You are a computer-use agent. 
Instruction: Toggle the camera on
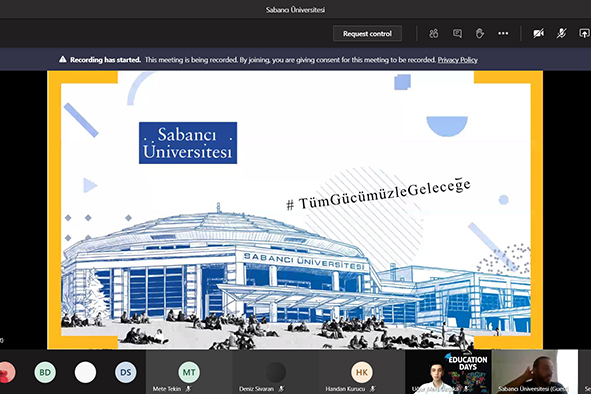pos(538,34)
